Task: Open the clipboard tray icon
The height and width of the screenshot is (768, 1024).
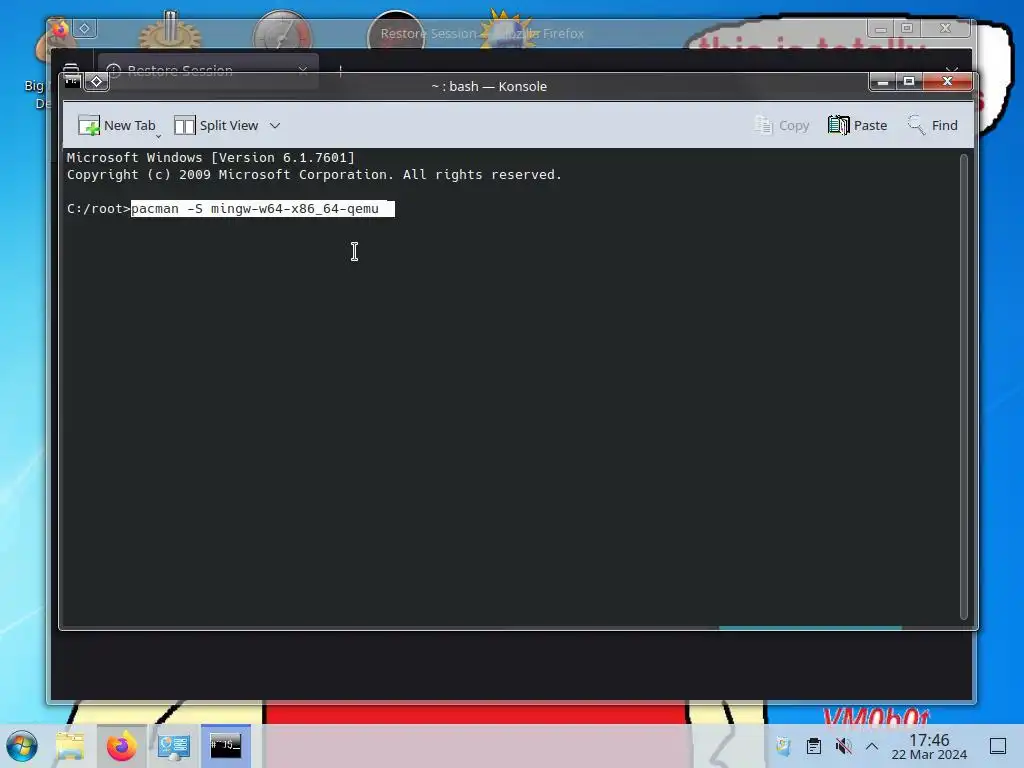Action: tap(814, 746)
